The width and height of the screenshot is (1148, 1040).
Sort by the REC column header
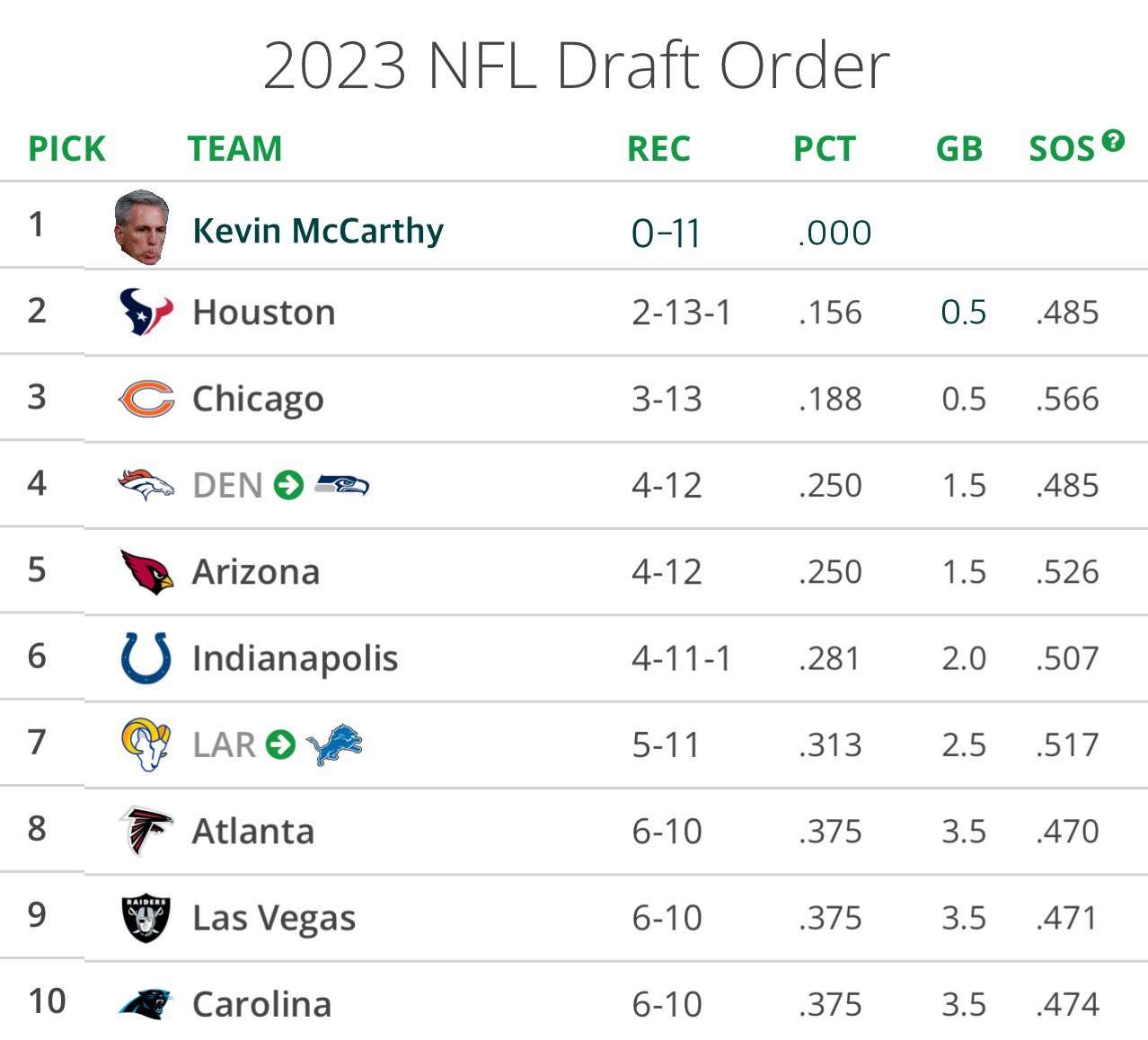pos(658,149)
